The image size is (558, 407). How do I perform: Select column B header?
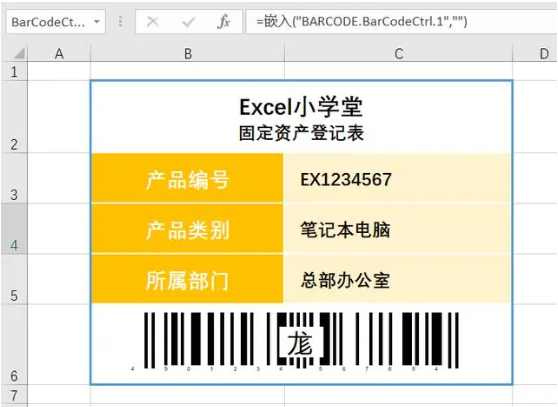coord(188,54)
